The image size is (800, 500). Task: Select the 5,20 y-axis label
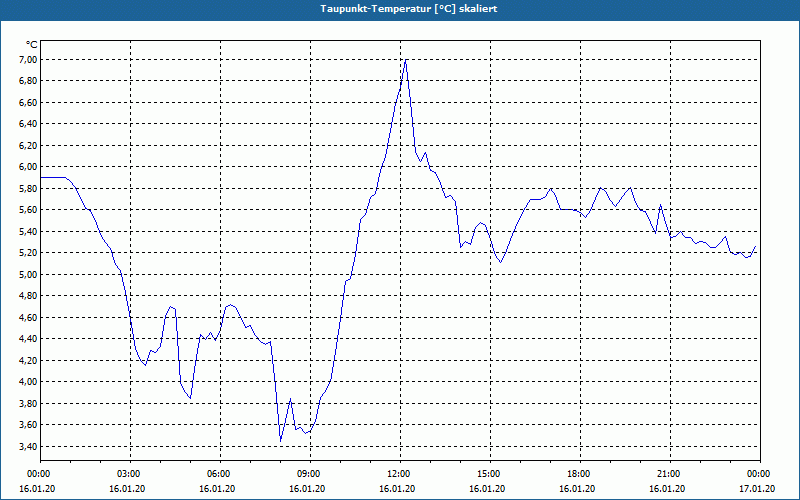point(30,253)
